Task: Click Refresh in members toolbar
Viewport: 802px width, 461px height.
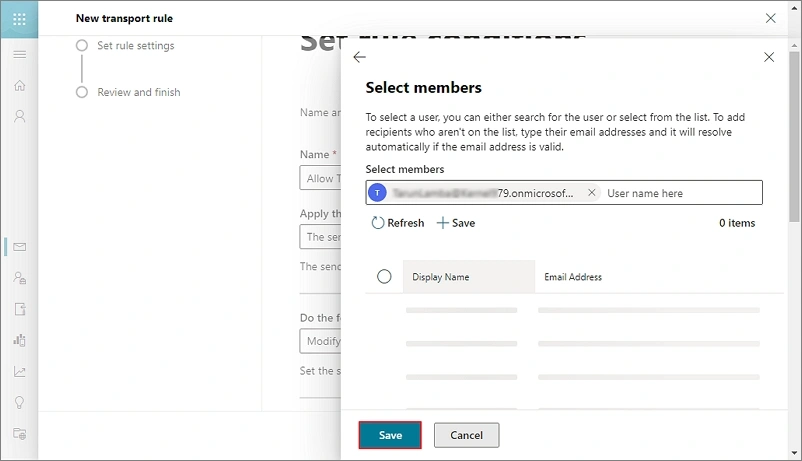Action: click(398, 223)
